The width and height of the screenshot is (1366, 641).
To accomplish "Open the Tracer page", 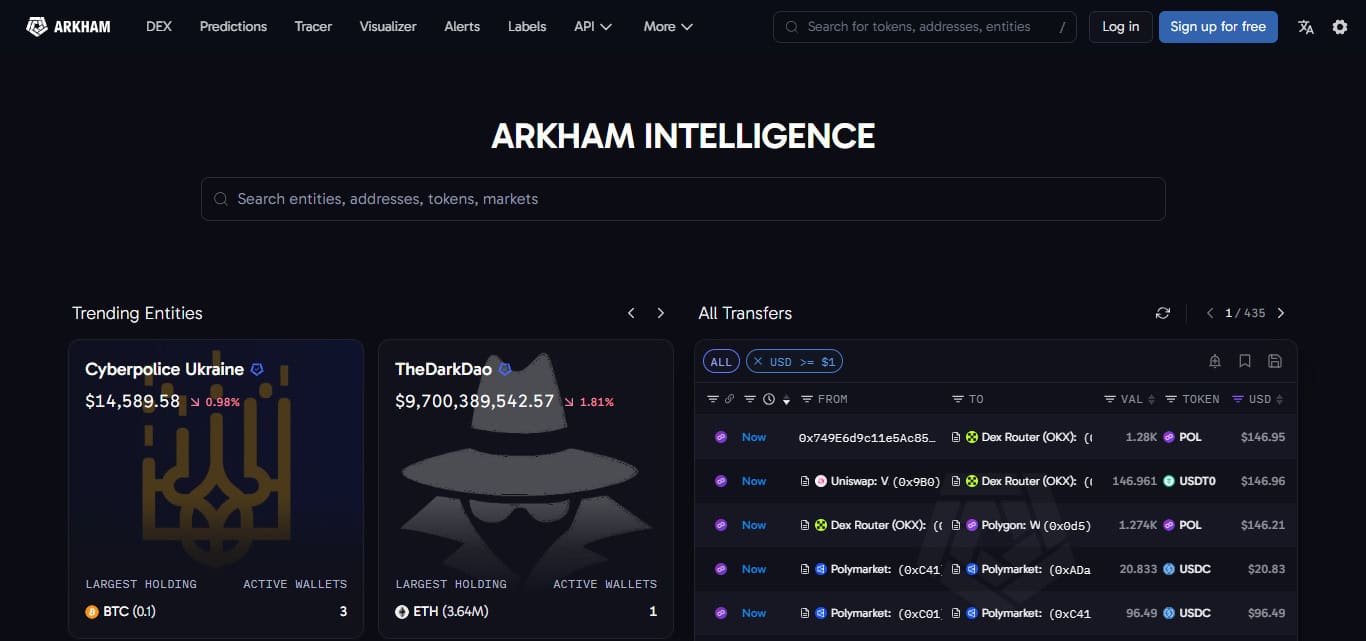I will (313, 27).
